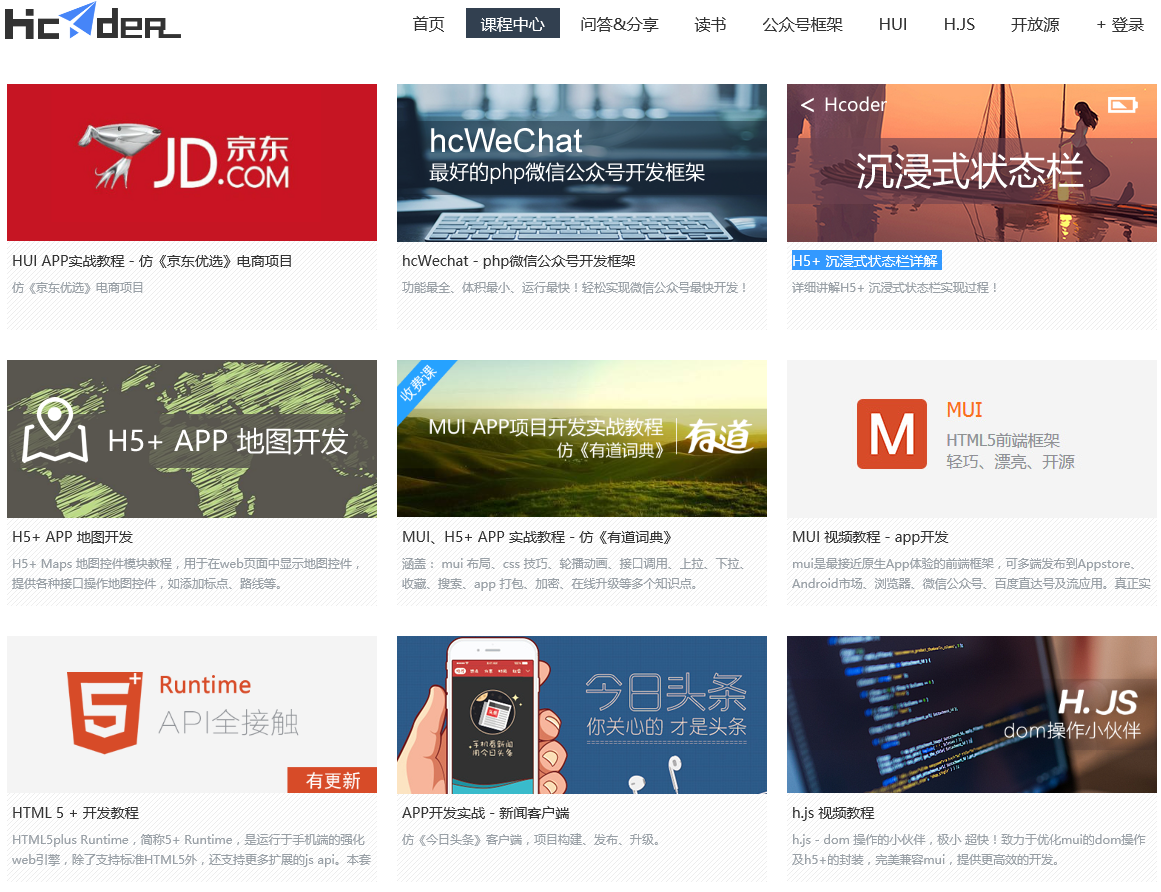The image size is (1161, 892).
Task: Select the 课程中心 menu tab
Action: click(x=512, y=24)
